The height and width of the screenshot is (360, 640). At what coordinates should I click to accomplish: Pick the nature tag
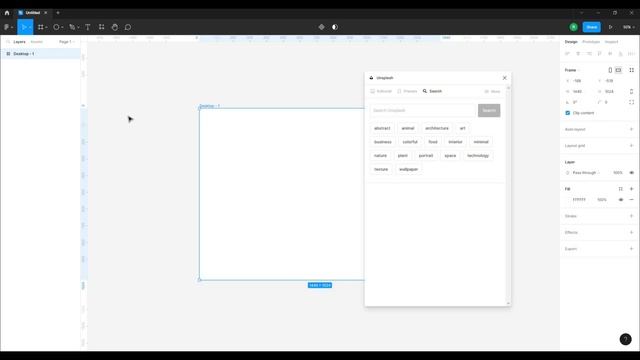380,156
